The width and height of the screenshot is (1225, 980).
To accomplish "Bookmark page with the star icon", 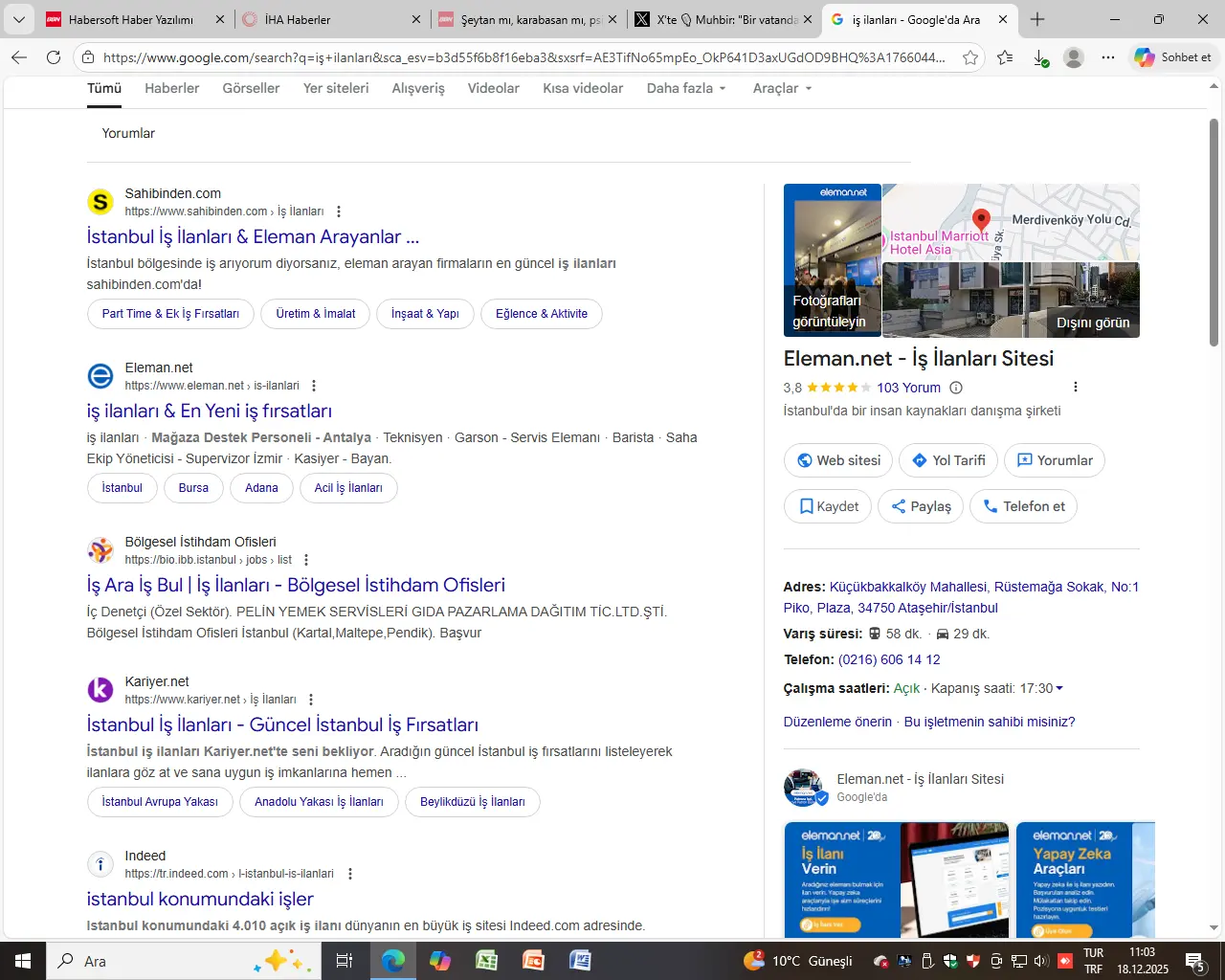I will pyautogui.click(x=970, y=57).
